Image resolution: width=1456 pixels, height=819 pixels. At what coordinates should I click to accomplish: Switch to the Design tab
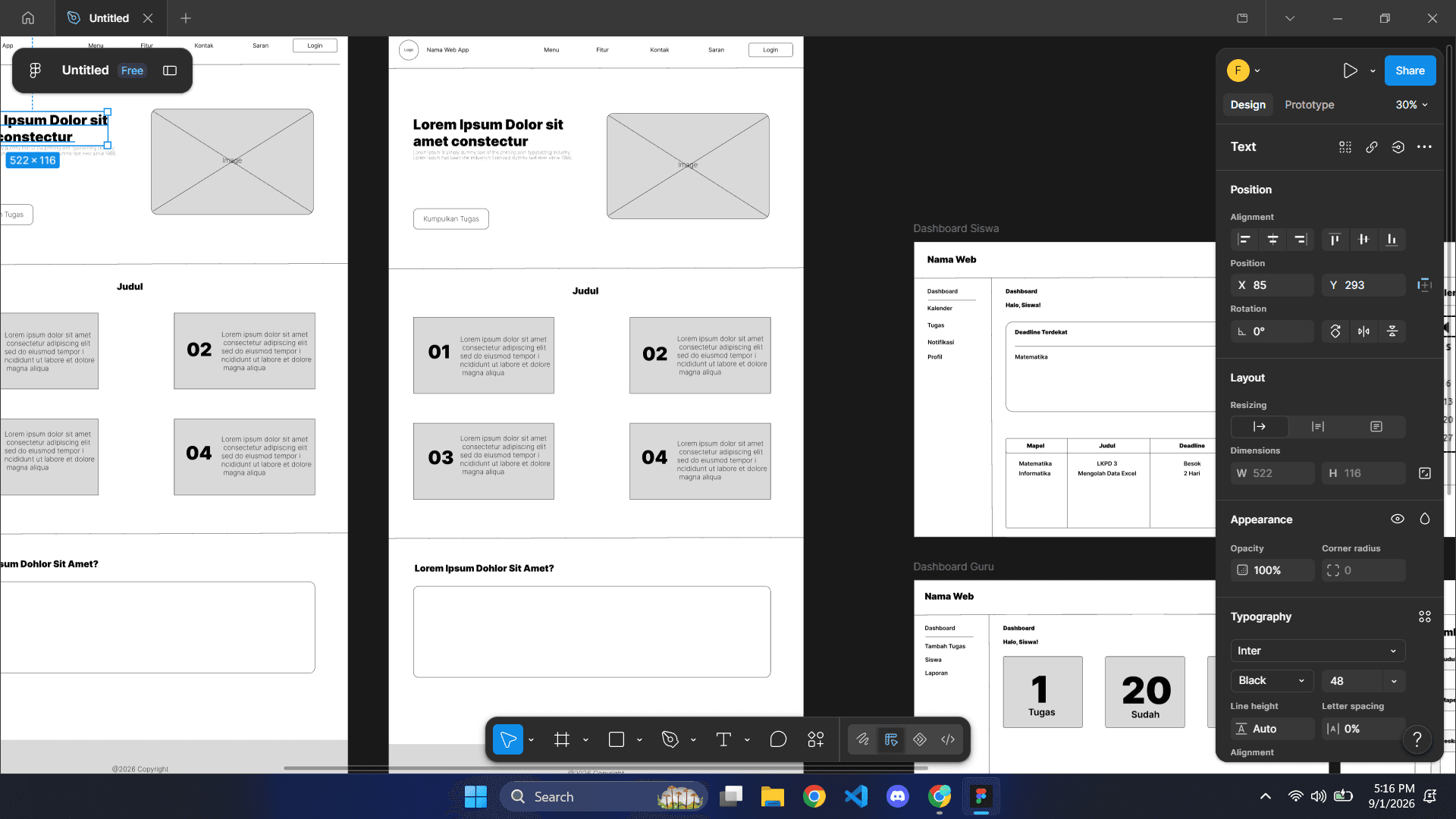click(1248, 105)
